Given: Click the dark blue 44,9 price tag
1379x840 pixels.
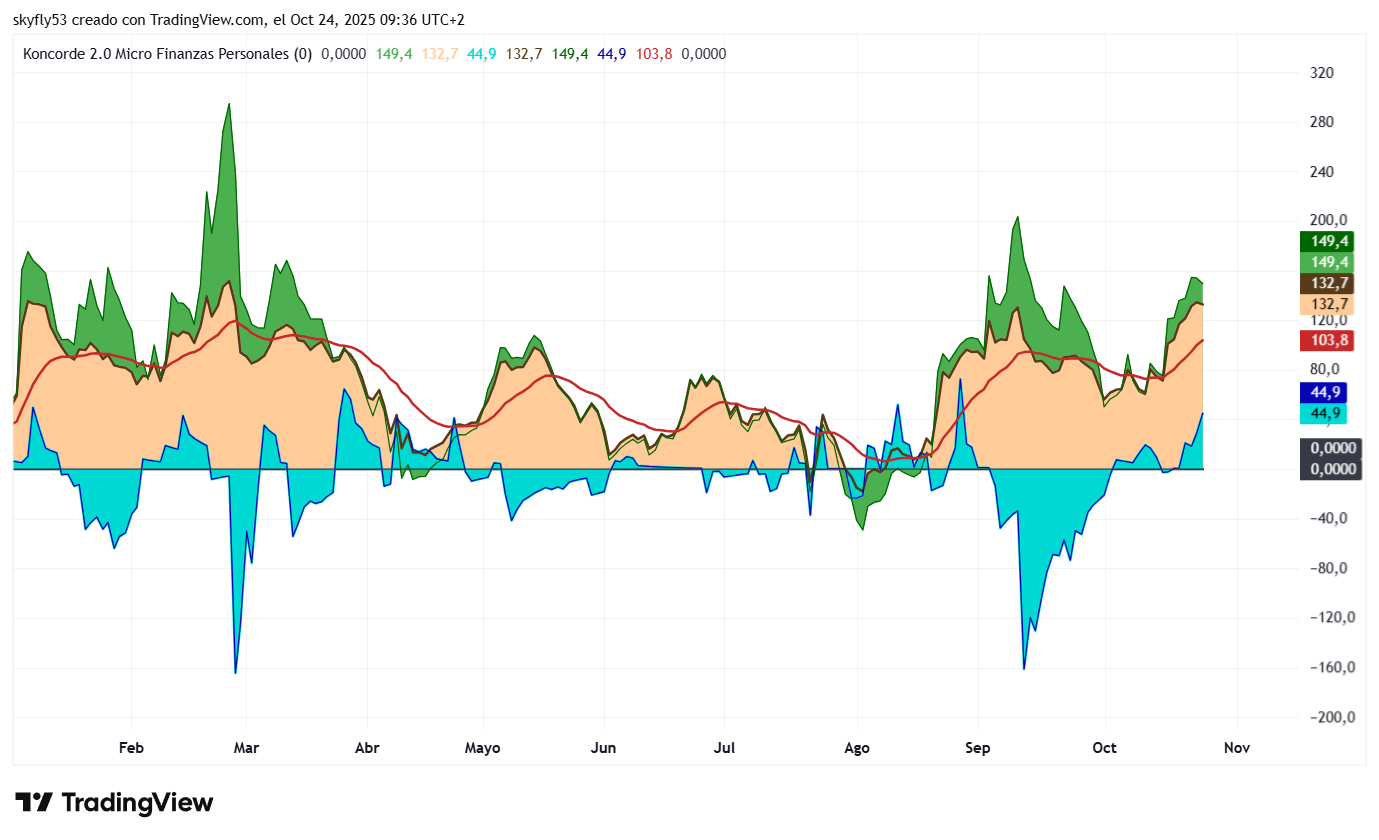Looking at the screenshot, I should (x=1323, y=392).
